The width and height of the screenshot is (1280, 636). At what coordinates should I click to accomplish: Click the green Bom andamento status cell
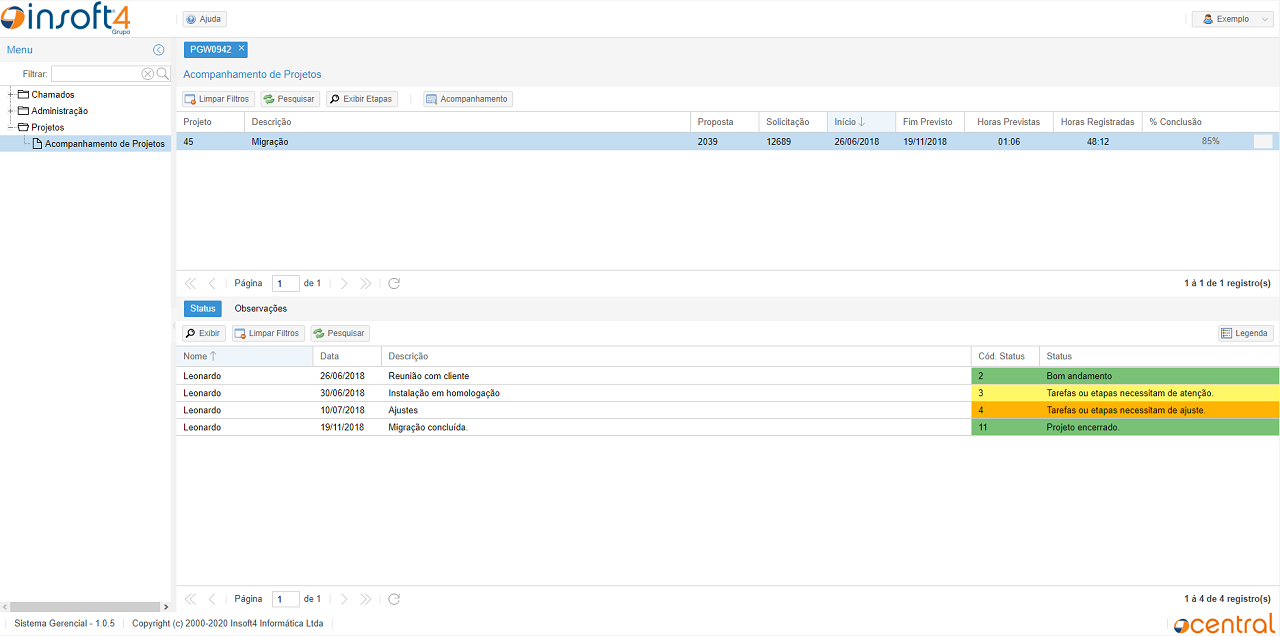[1159, 376]
